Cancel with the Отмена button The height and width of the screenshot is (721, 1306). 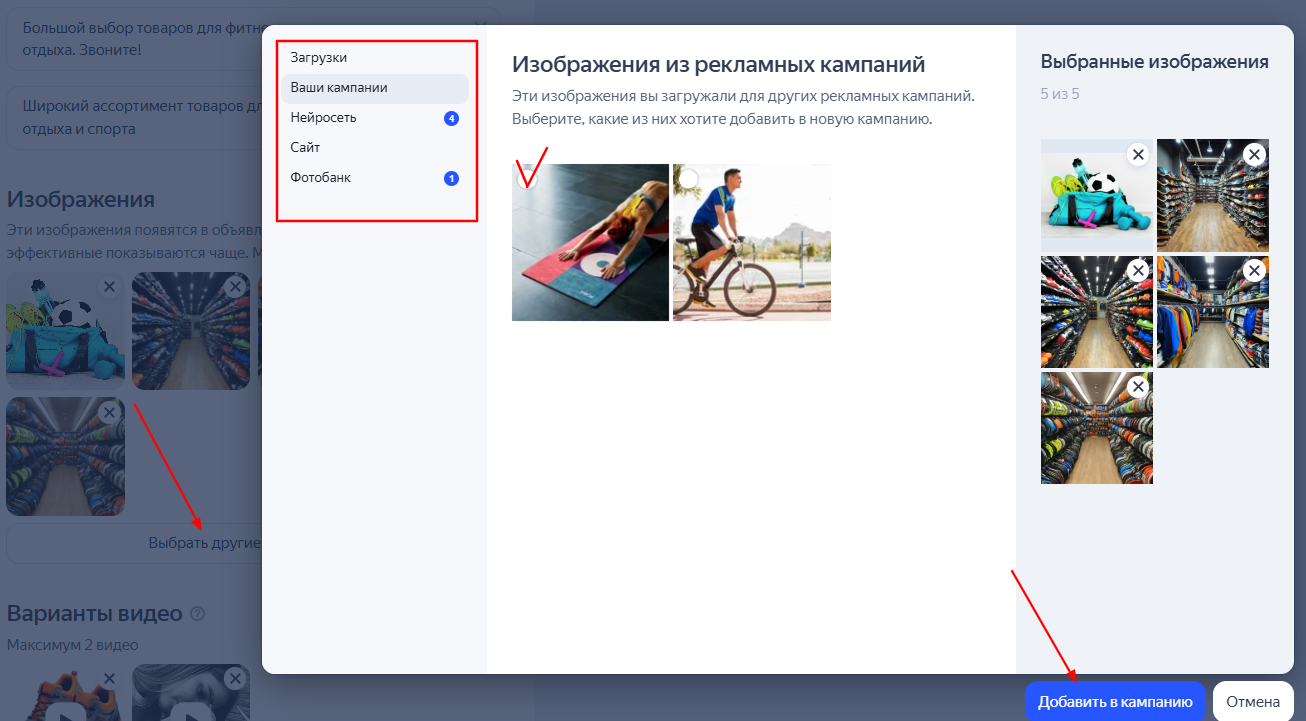click(x=1253, y=702)
